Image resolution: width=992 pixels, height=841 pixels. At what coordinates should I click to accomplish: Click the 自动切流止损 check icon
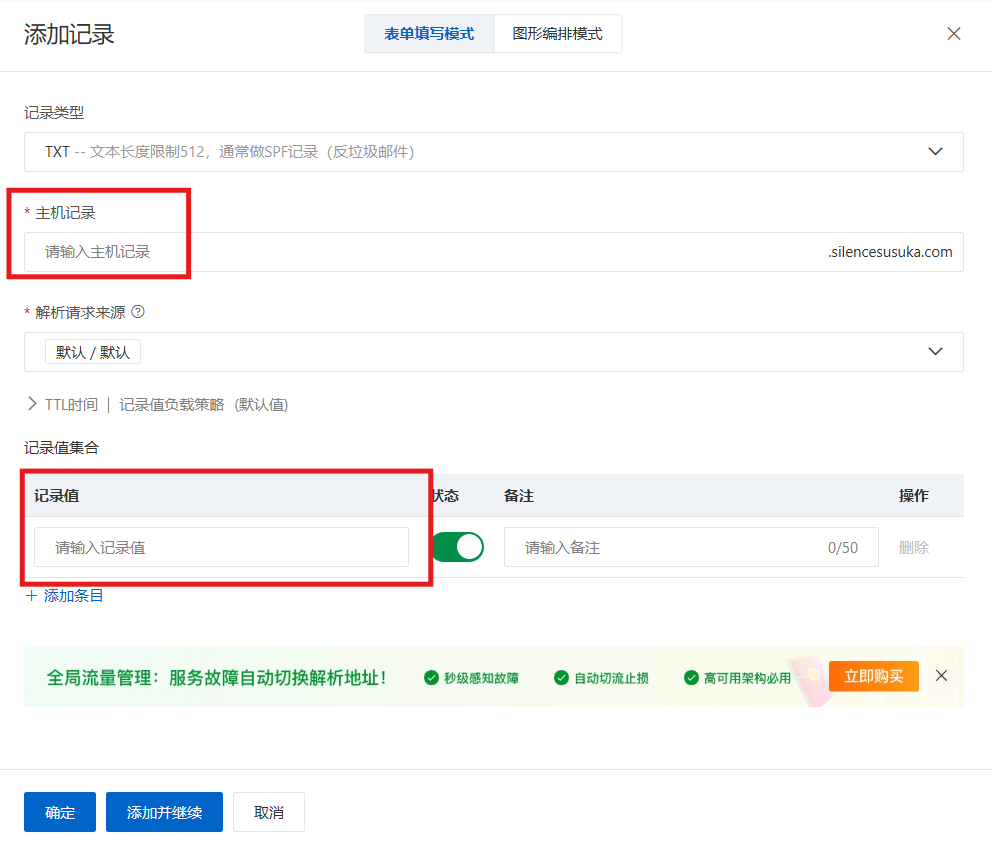(561, 678)
